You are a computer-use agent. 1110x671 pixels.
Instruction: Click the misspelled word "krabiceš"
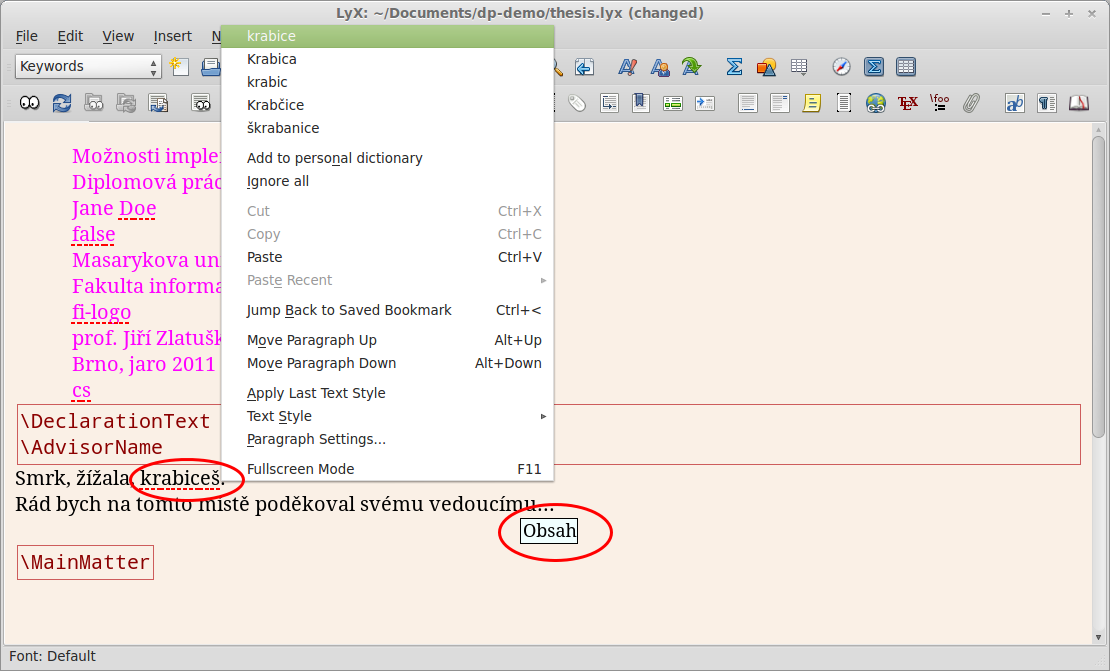pyautogui.click(x=181, y=479)
